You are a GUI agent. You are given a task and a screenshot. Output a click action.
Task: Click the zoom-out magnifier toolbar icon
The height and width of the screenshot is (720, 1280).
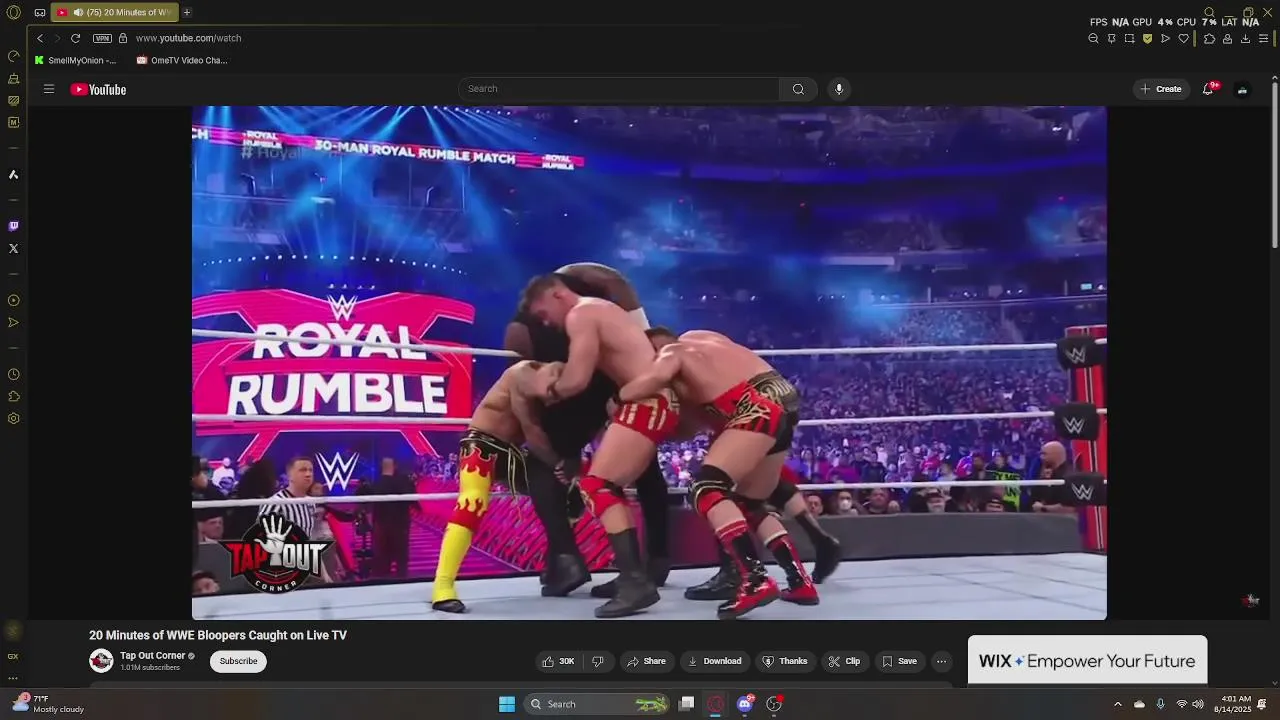[1093, 38]
